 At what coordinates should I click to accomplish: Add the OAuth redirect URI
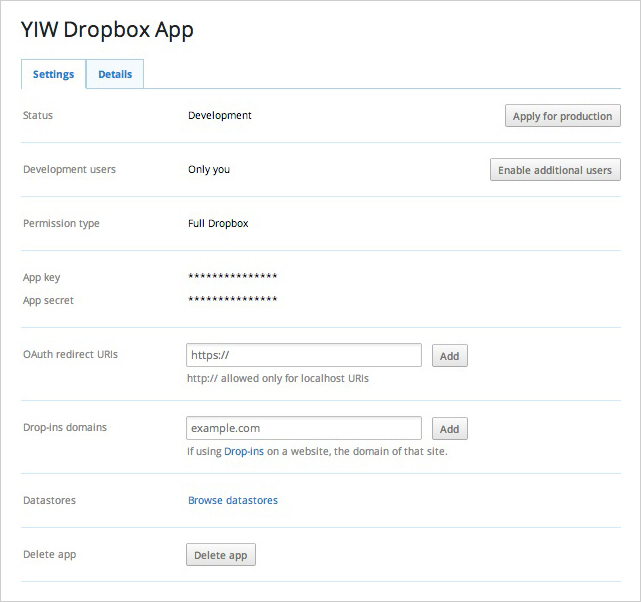[450, 356]
